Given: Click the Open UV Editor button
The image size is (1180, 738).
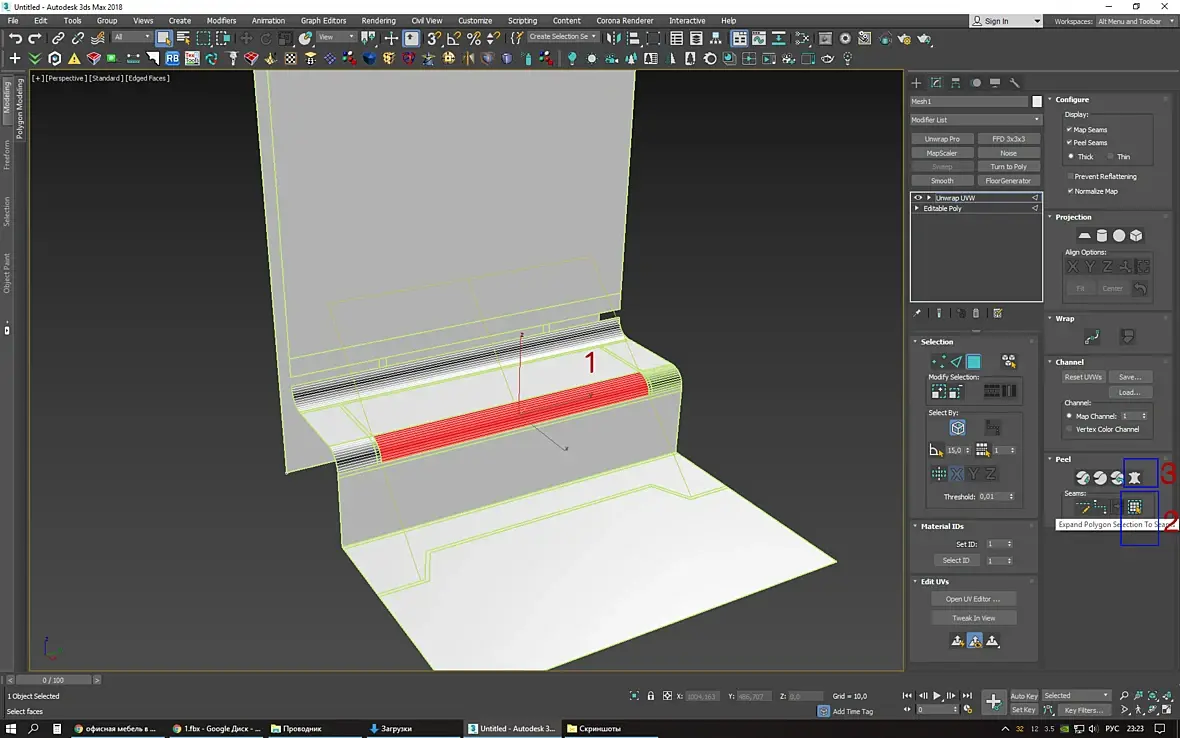Looking at the screenshot, I should pos(973,599).
